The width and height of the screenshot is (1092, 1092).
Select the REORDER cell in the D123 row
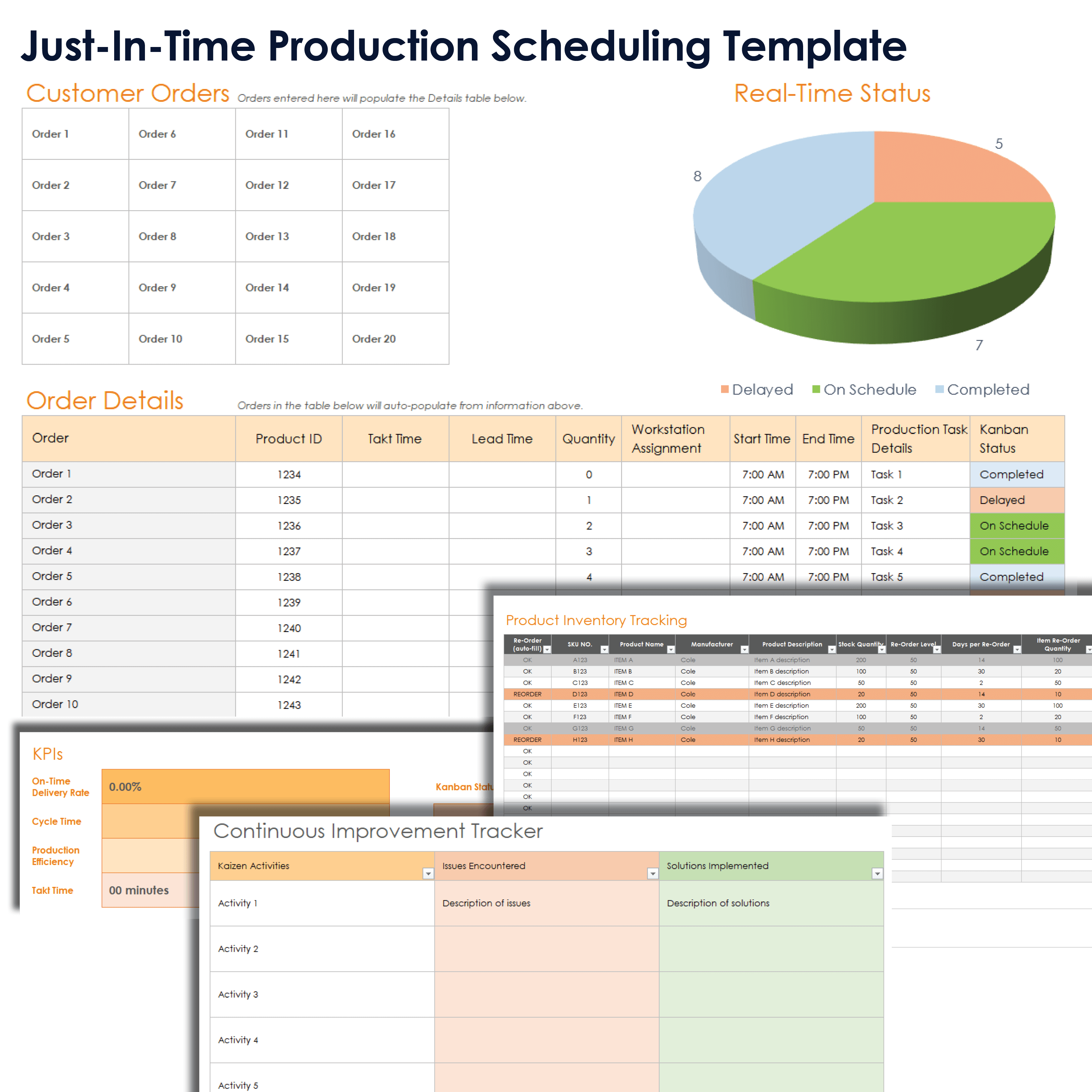(x=527, y=694)
